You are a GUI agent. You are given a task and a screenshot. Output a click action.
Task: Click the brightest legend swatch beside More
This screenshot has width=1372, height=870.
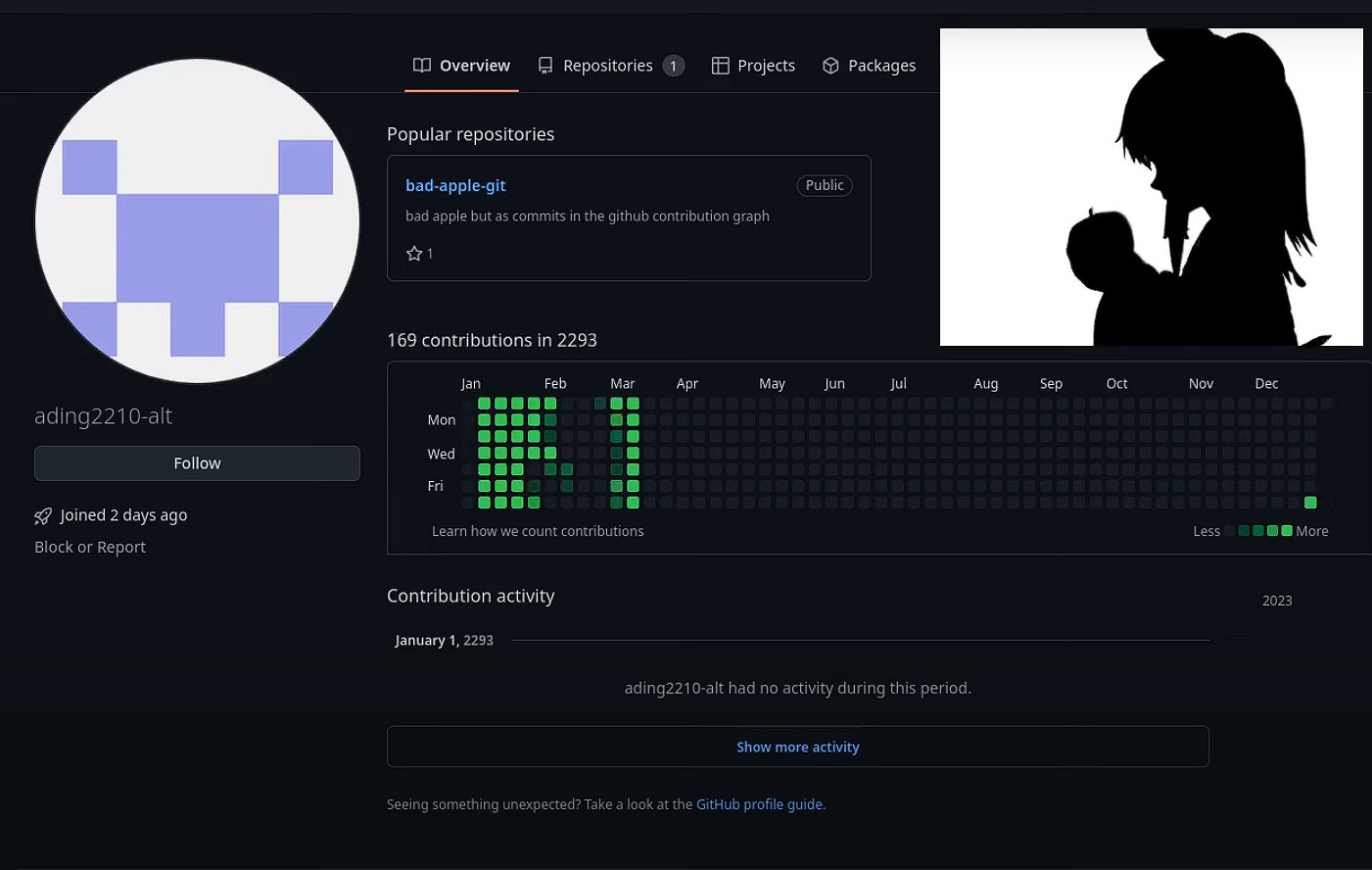(x=1287, y=531)
